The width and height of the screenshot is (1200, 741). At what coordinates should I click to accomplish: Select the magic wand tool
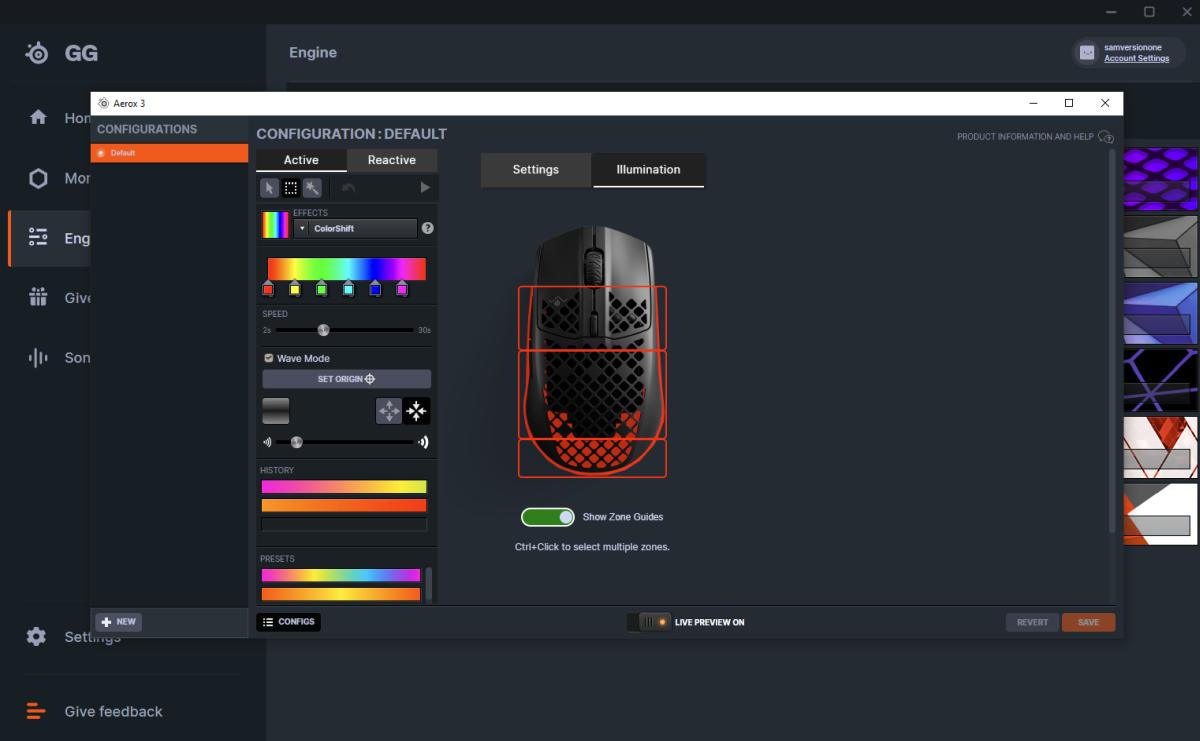click(x=312, y=188)
